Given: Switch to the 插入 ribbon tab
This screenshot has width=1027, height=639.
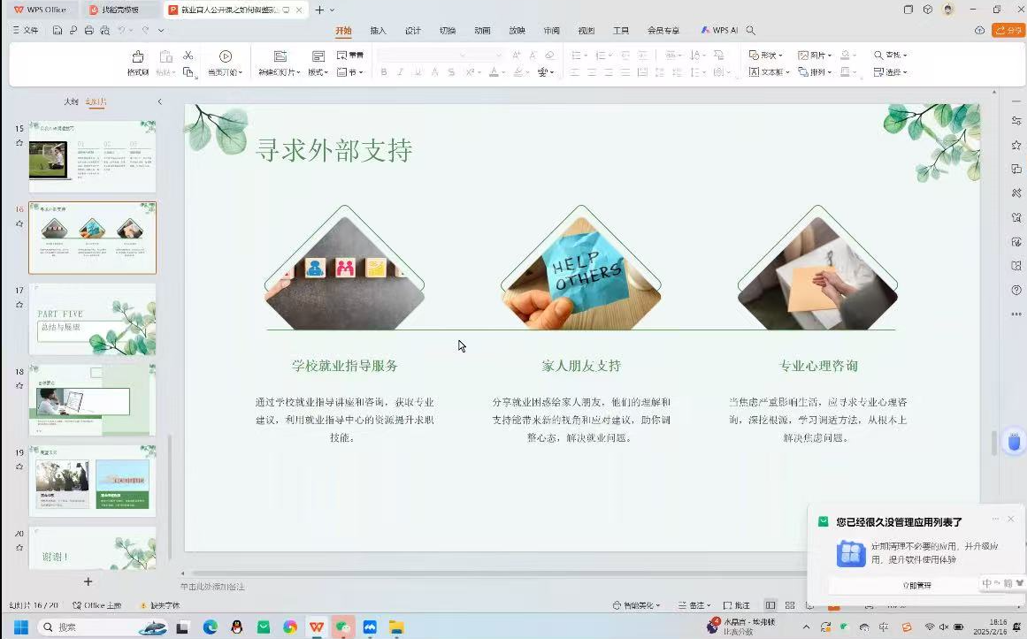Looking at the screenshot, I should pyautogui.click(x=378, y=30).
